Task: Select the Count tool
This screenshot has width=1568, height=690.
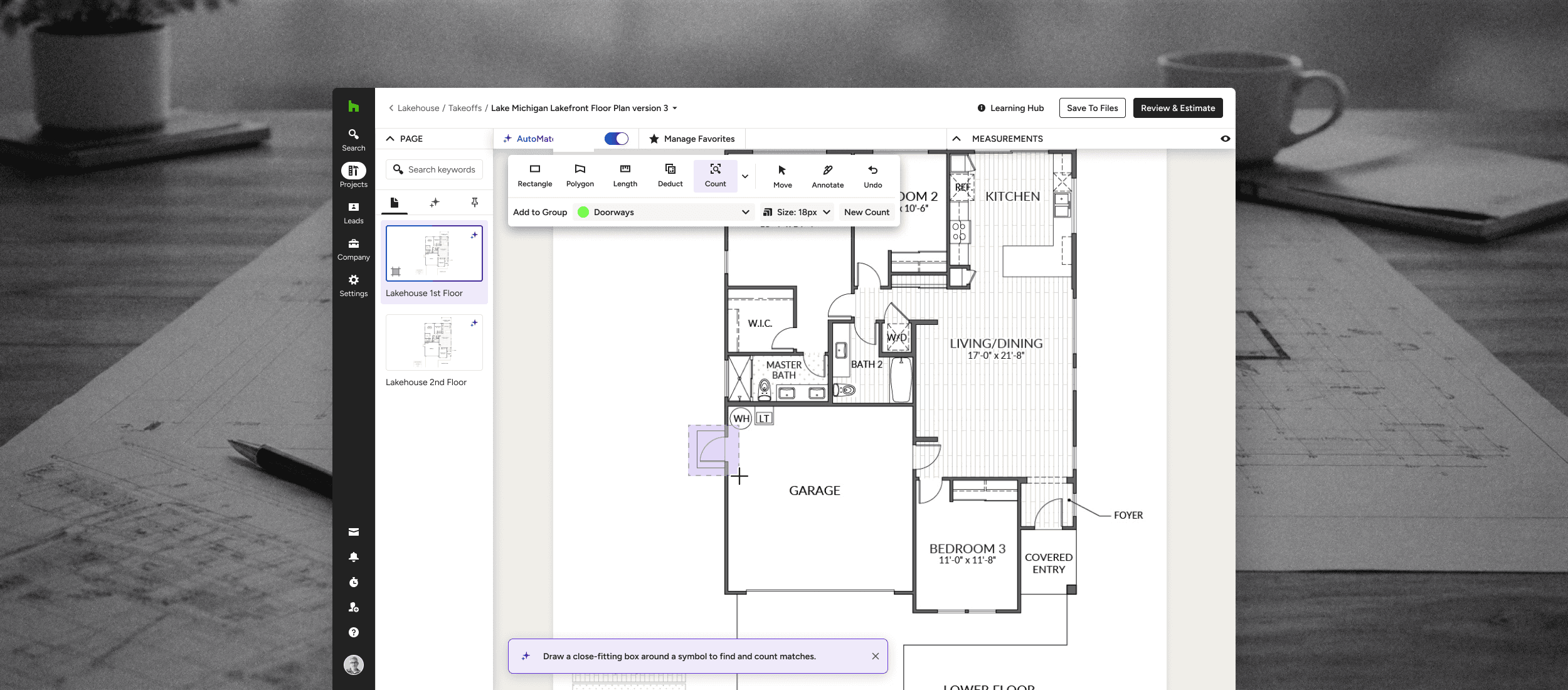Action: coord(715,175)
